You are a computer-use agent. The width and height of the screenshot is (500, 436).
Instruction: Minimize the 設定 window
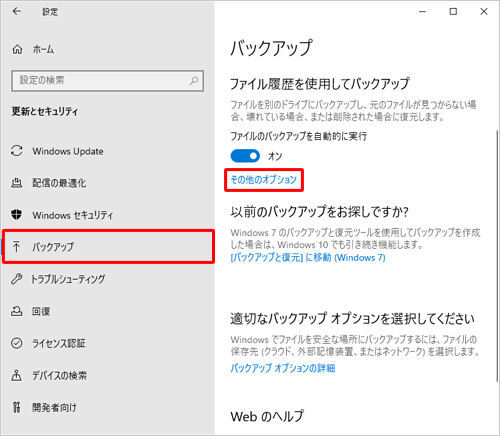click(422, 12)
